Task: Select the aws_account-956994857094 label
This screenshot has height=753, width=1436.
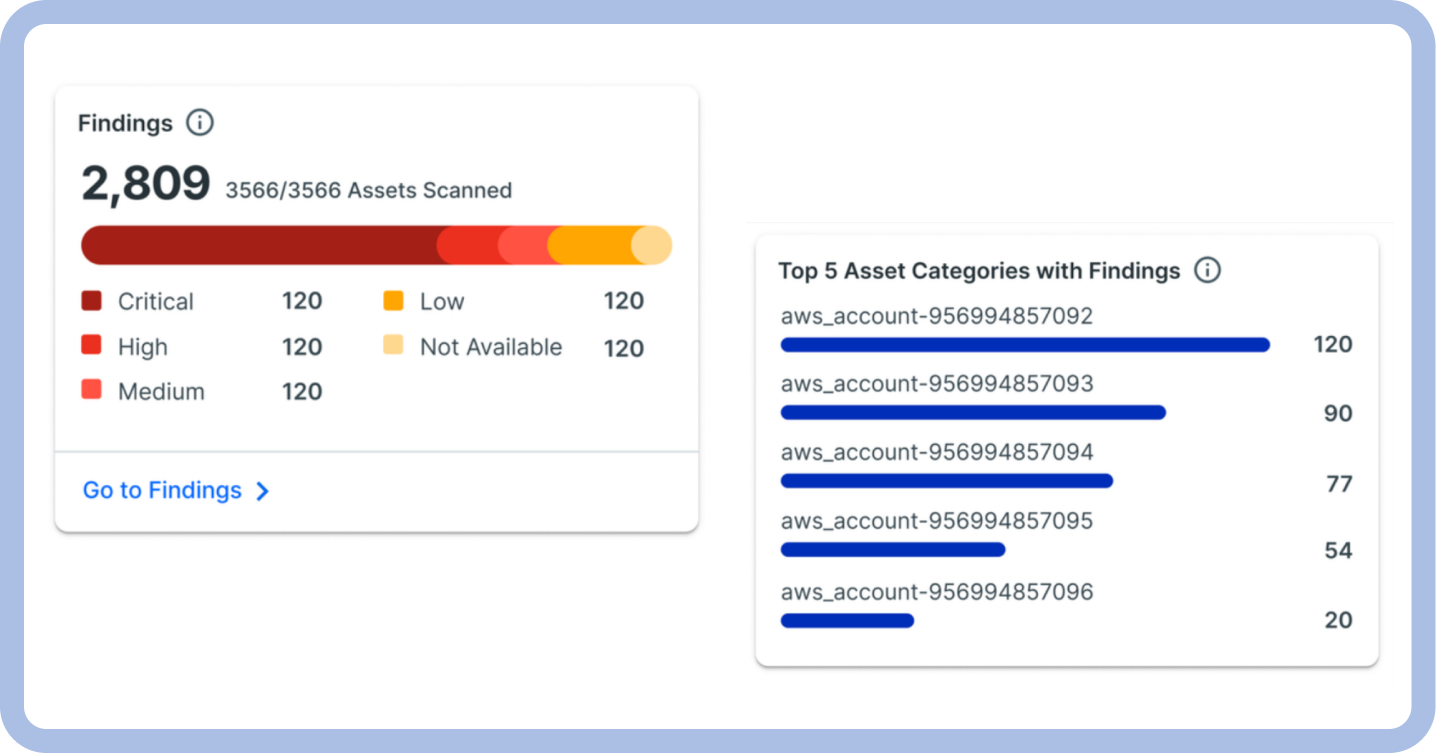Action: click(x=937, y=452)
